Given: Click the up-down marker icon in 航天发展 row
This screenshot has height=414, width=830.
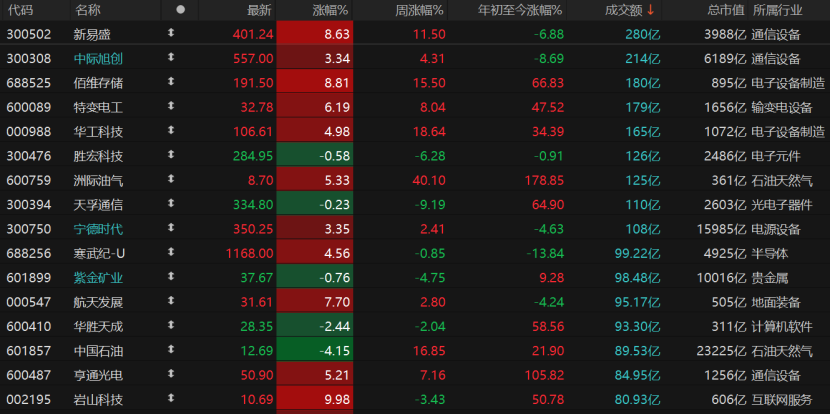Looking at the screenshot, I should pos(170,301).
